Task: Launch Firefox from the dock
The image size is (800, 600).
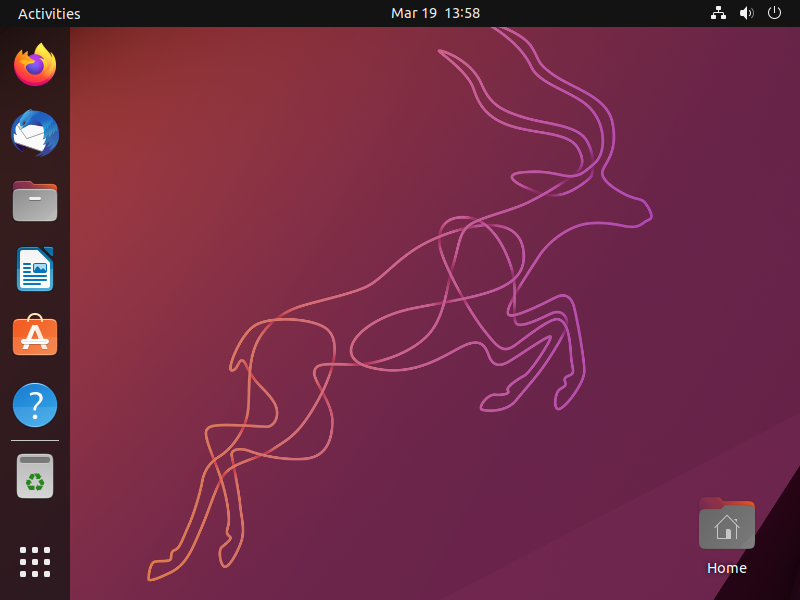Action: (35, 65)
